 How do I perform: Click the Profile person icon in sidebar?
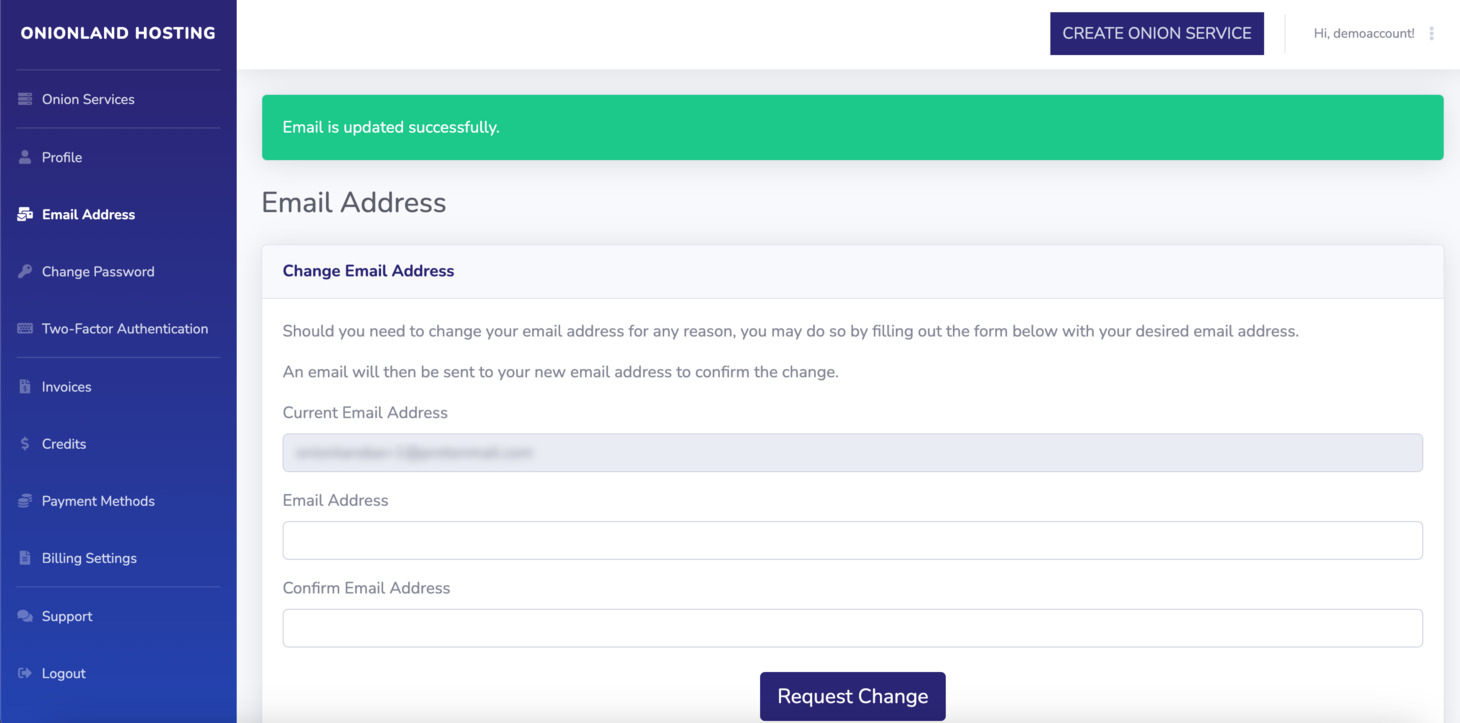tap(23, 156)
